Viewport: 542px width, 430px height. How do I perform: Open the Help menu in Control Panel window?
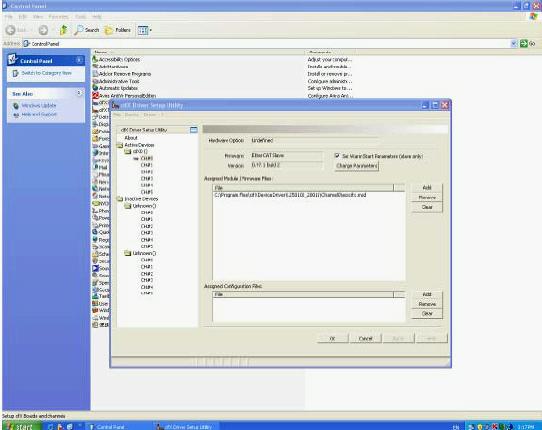pos(97,17)
